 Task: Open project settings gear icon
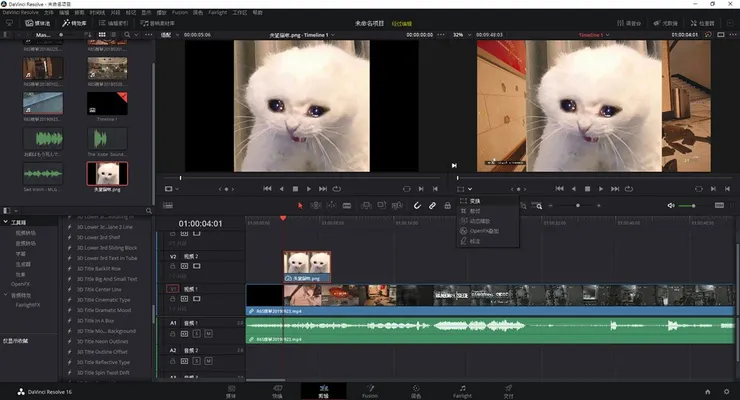point(726,392)
